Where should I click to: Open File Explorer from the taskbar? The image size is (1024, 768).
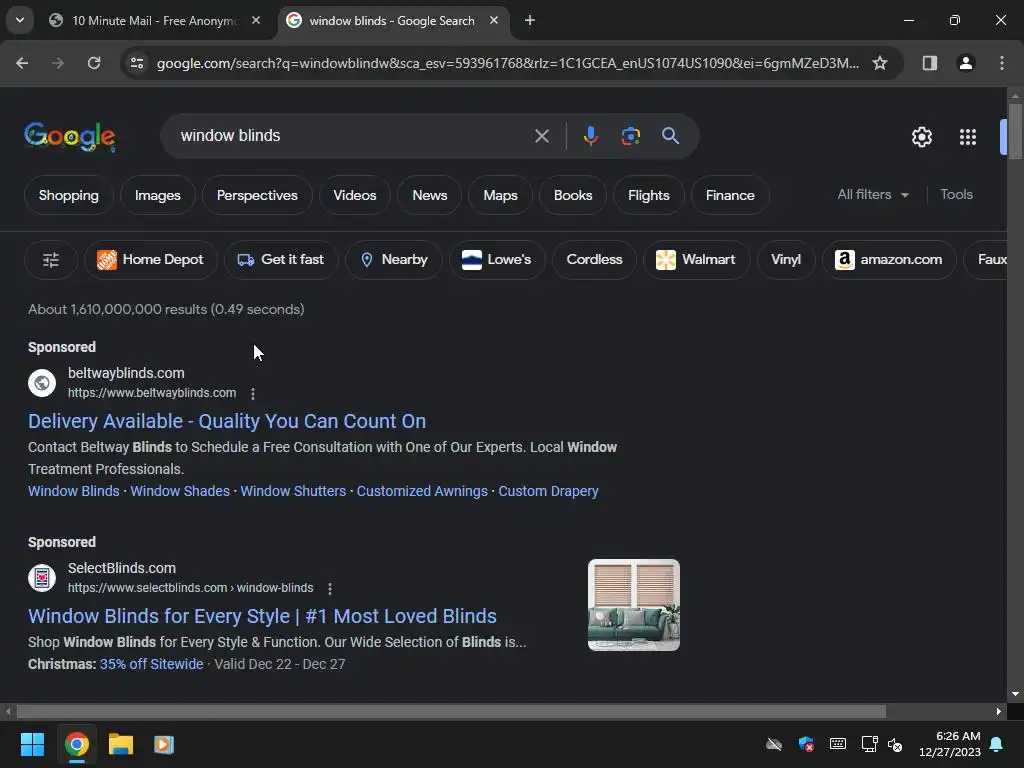121,744
